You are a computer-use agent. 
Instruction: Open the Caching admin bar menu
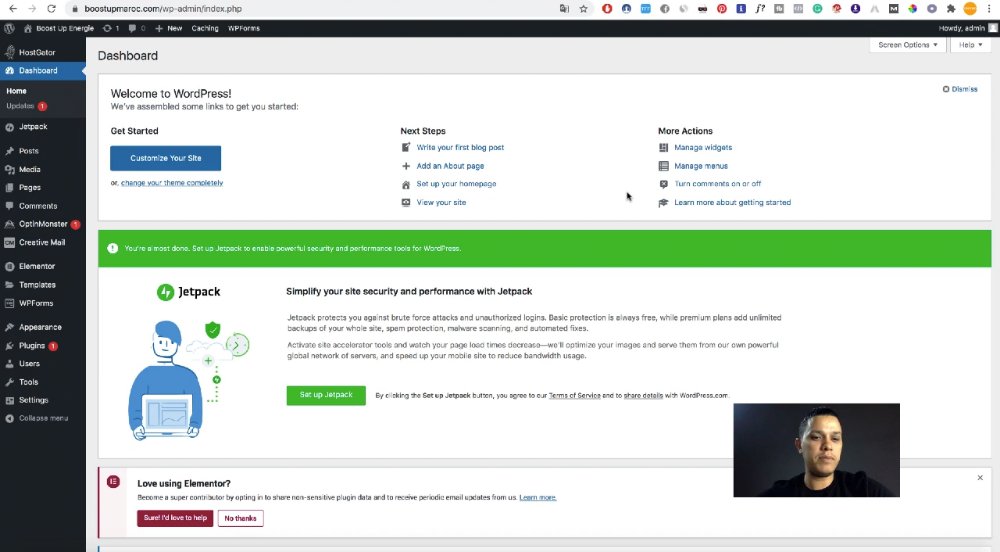[205, 28]
